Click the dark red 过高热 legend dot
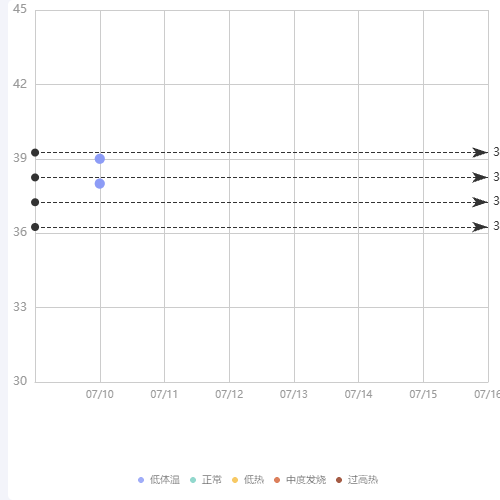 click(339, 480)
